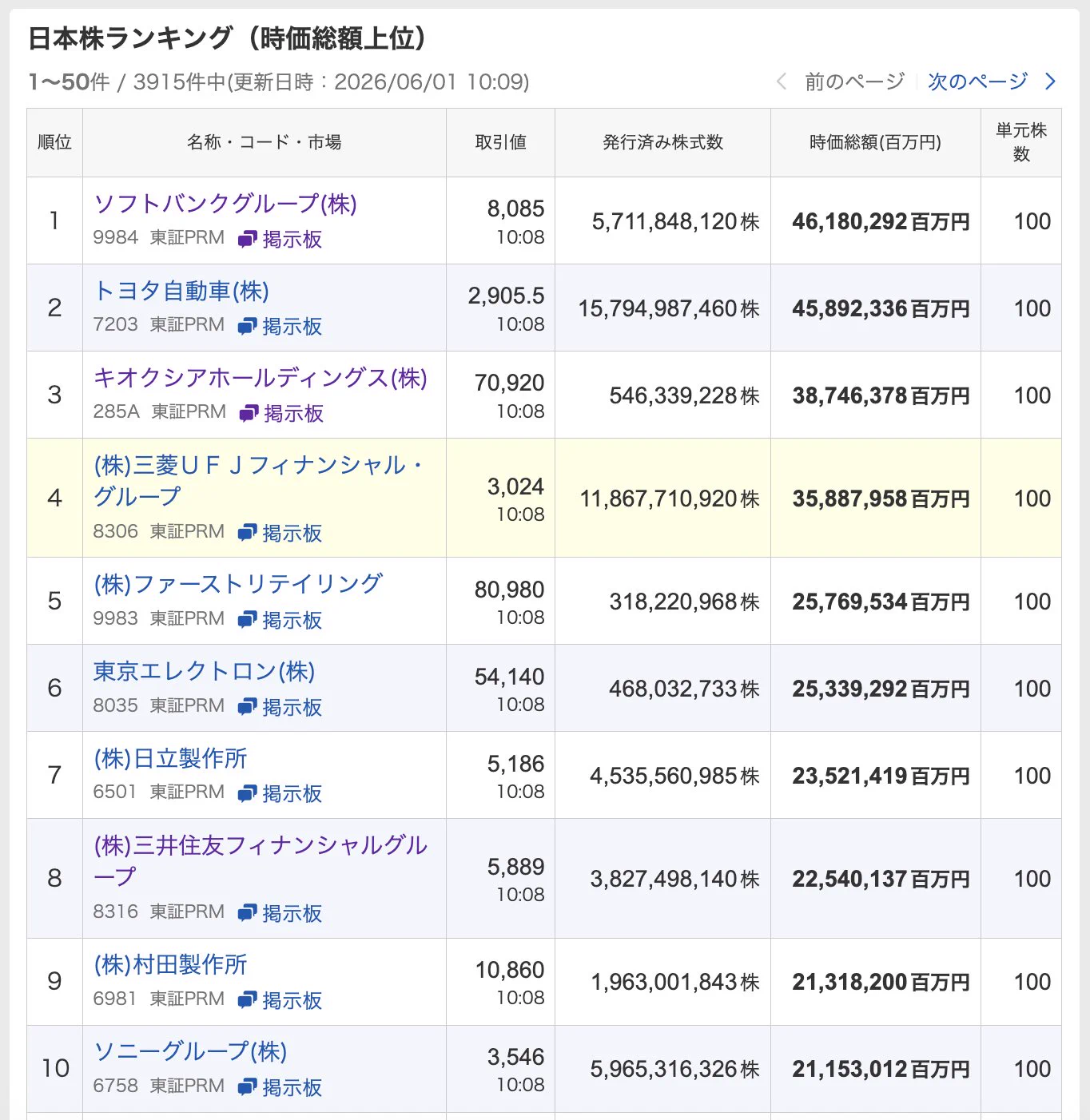The height and width of the screenshot is (1120, 1090).
Task: Open (株)ファーストリテイリング stock page
Action: tap(238, 584)
